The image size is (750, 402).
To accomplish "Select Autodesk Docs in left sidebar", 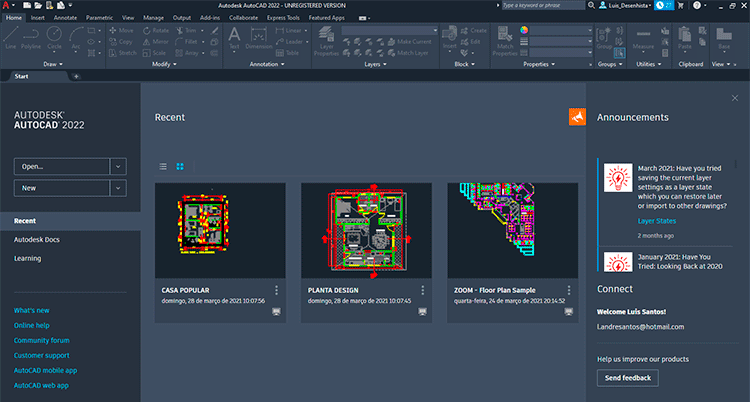I will point(37,239).
